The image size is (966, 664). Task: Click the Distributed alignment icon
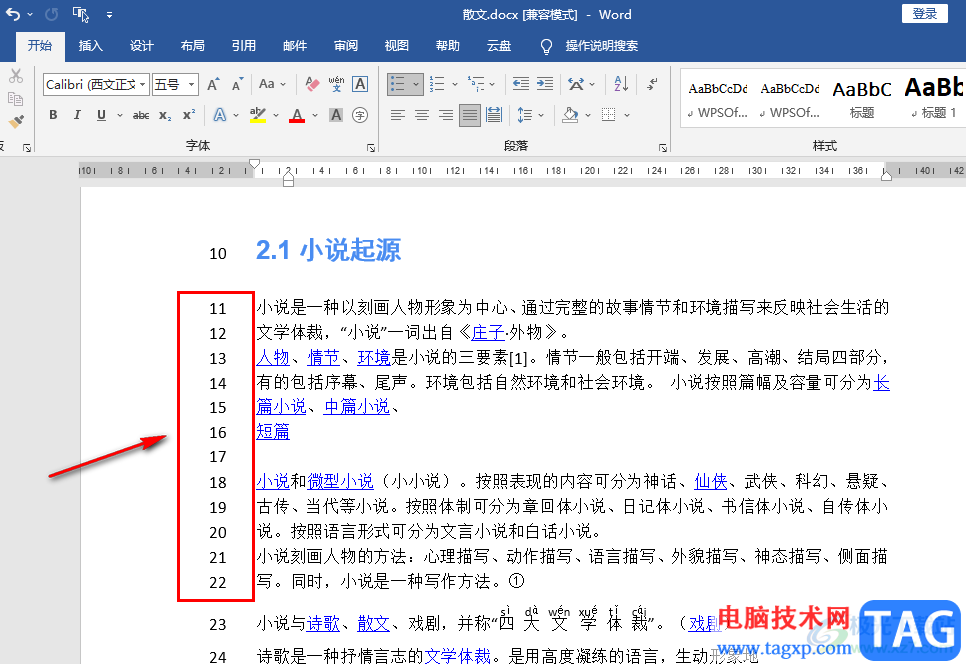pyautogui.click(x=494, y=115)
